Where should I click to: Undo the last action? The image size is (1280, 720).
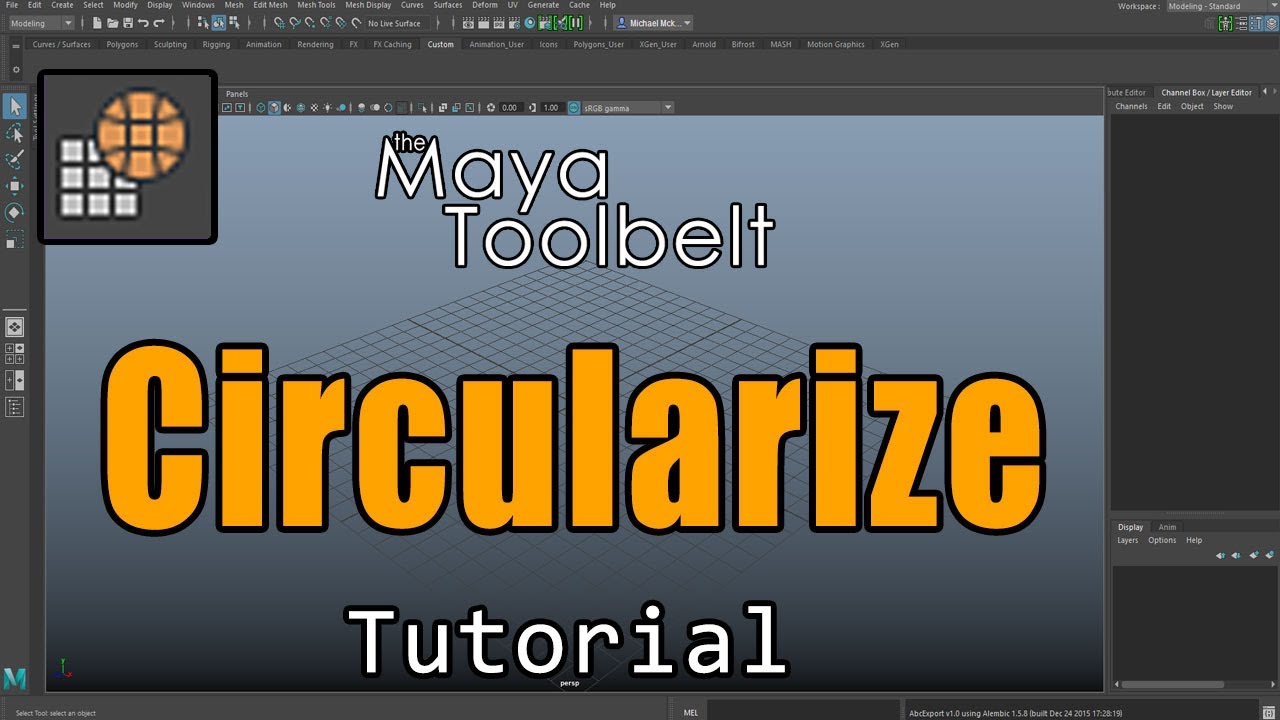point(143,23)
